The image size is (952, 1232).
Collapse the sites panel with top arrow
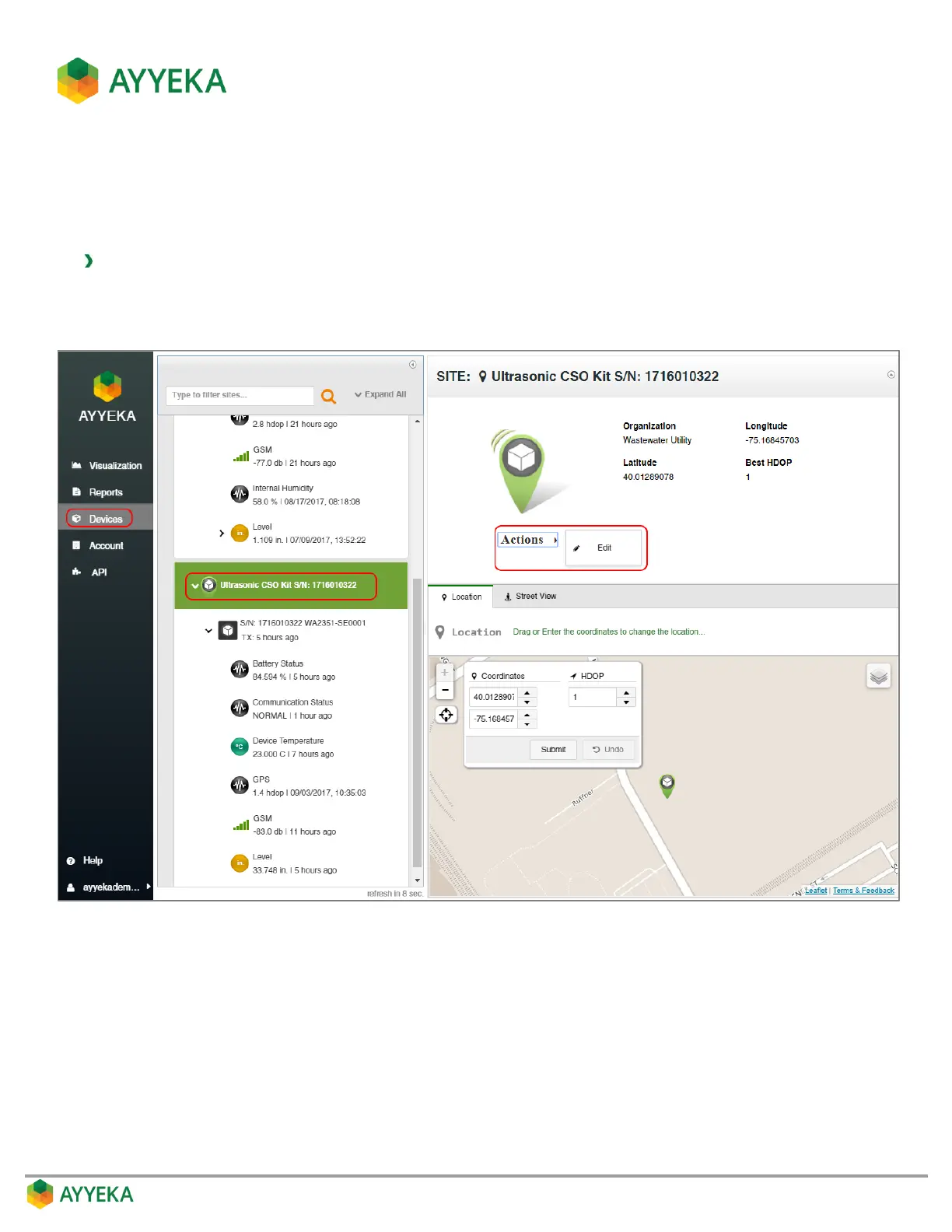(413, 365)
